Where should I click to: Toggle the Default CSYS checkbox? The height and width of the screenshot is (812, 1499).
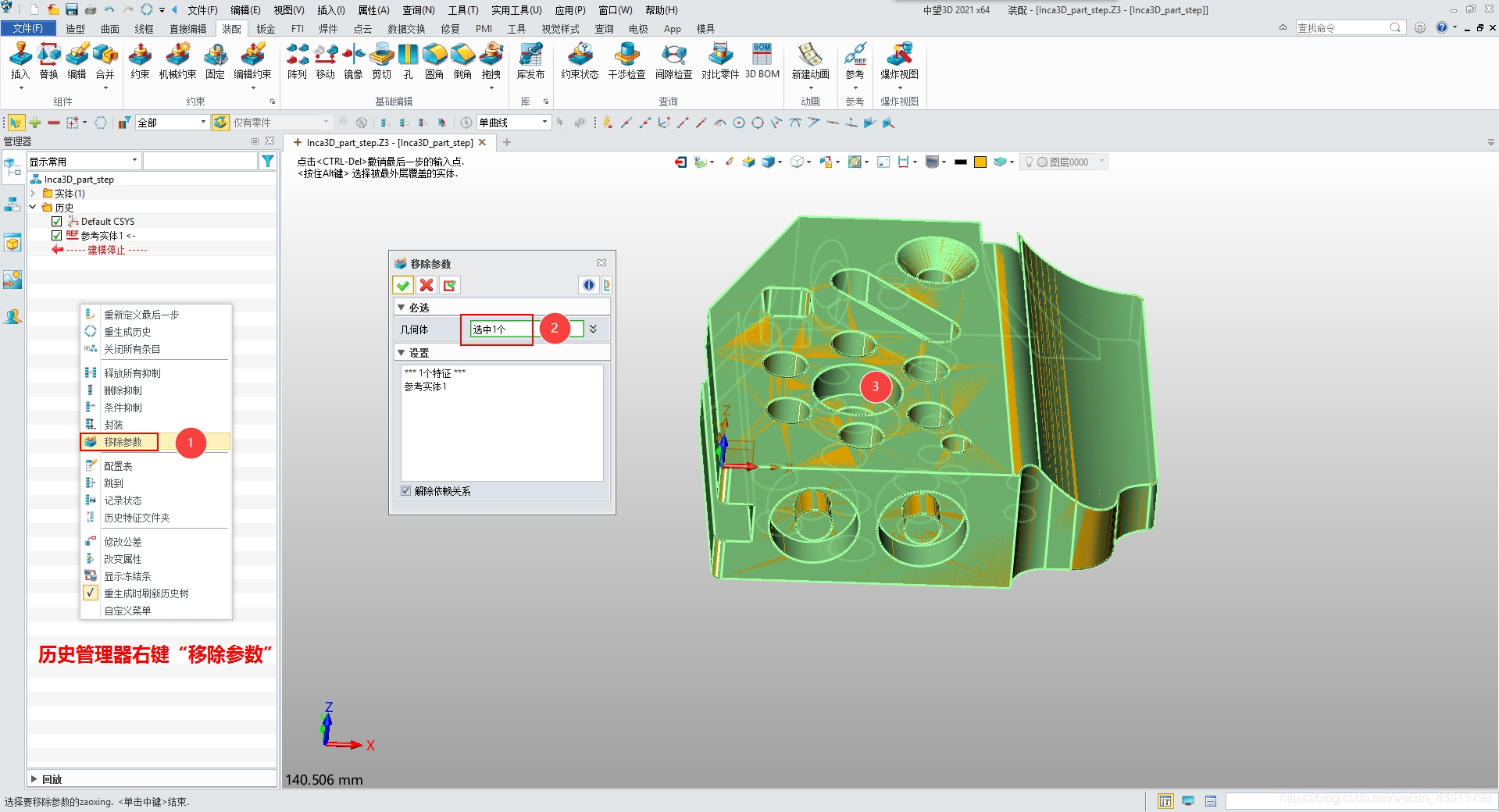click(56, 222)
